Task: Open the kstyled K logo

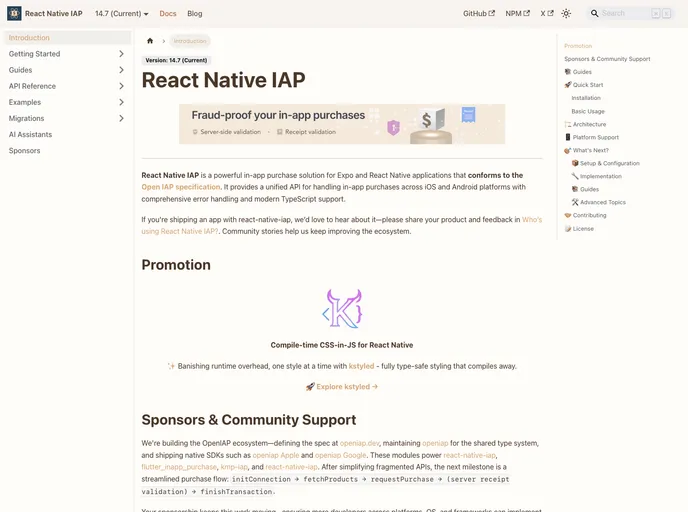Action: coord(342,308)
